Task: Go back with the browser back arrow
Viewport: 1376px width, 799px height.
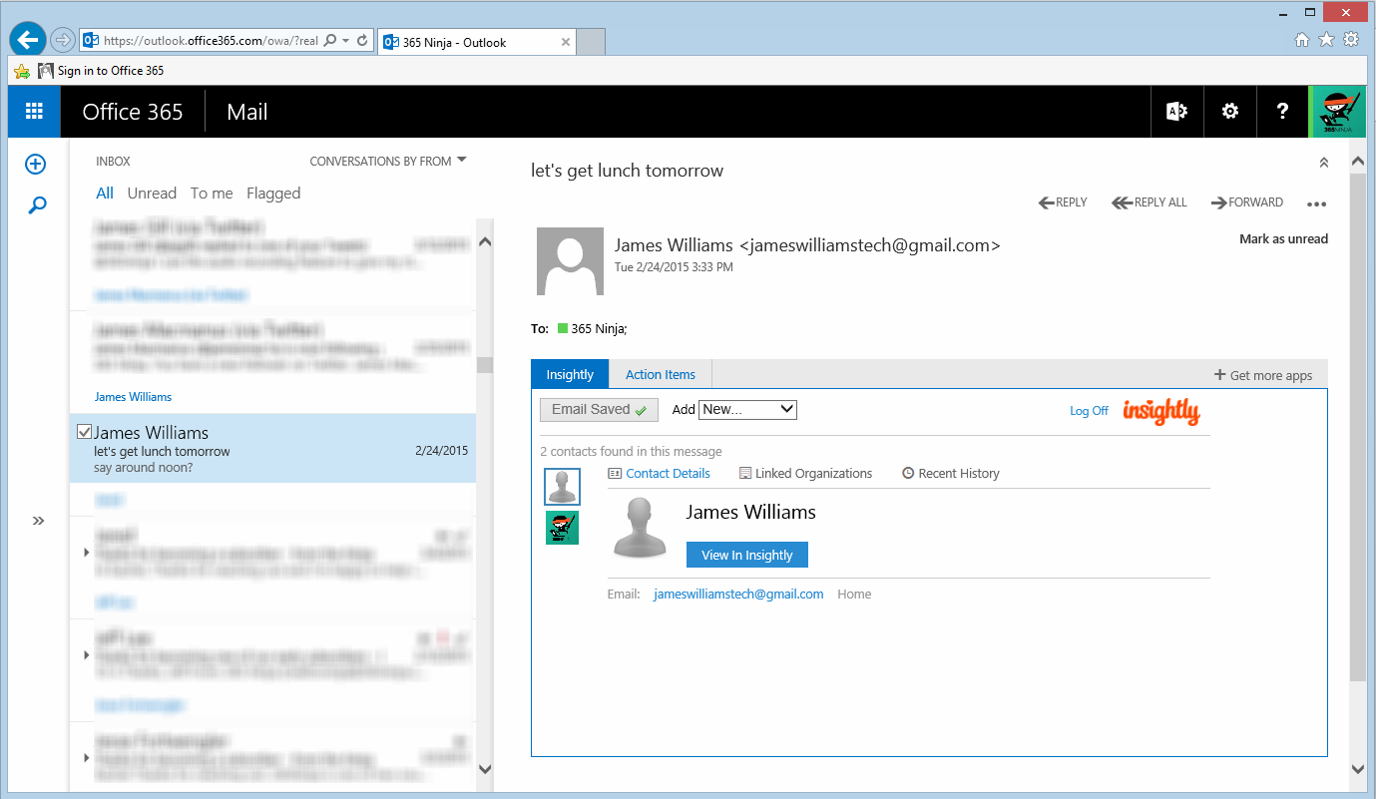Action: (28, 40)
